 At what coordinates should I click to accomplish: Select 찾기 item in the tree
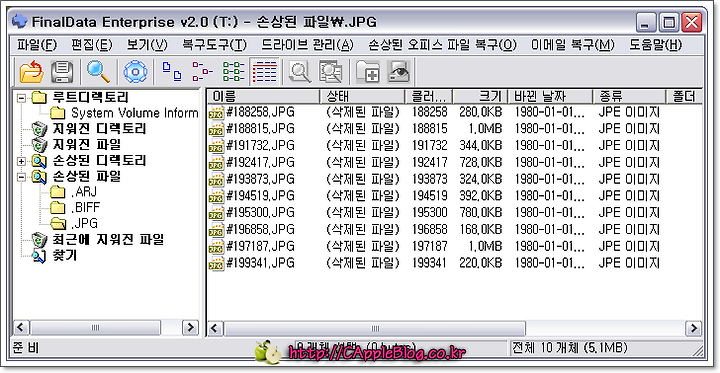(x=65, y=255)
